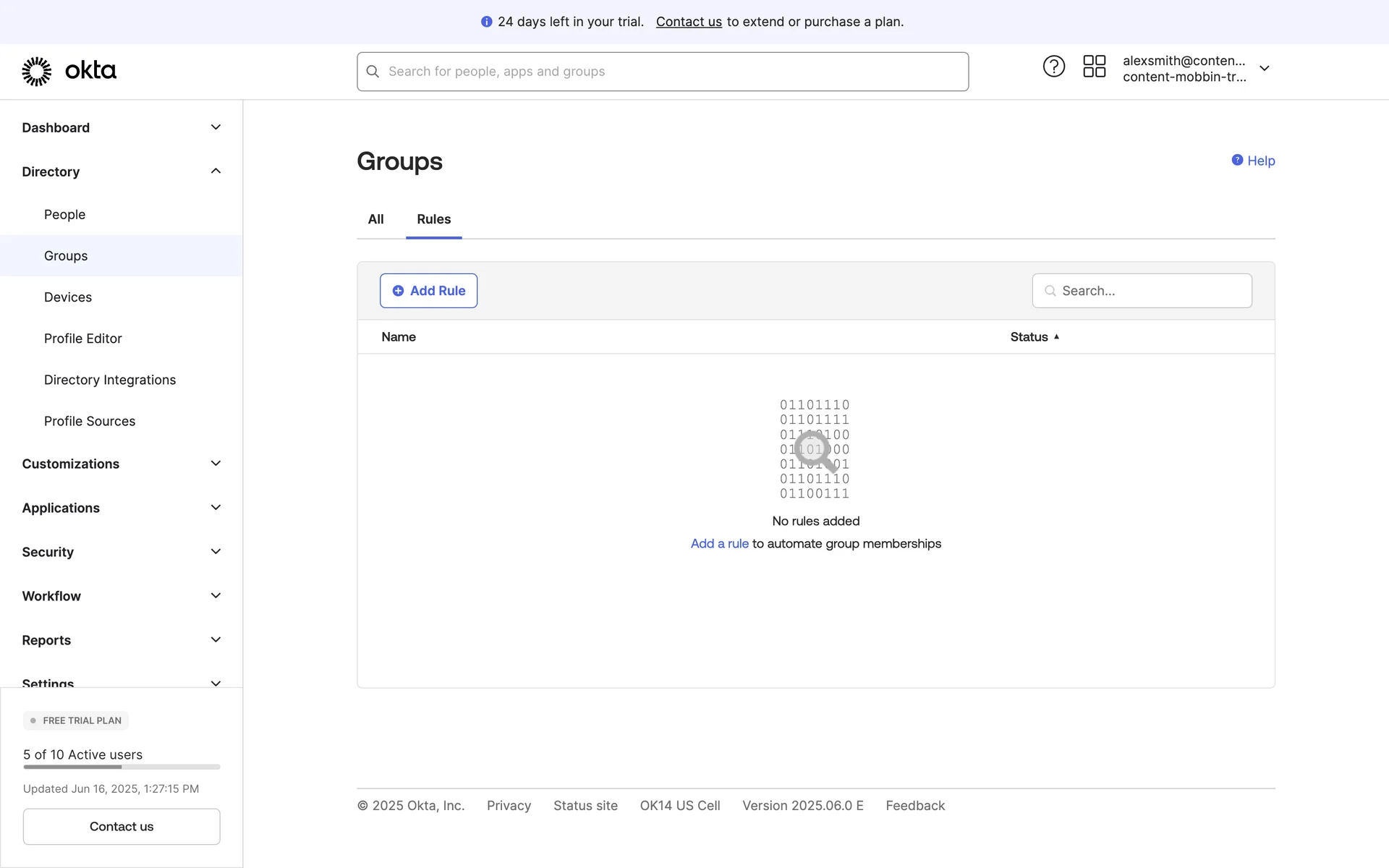
Task: Switch to the All tab
Action: click(x=375, y=219)
